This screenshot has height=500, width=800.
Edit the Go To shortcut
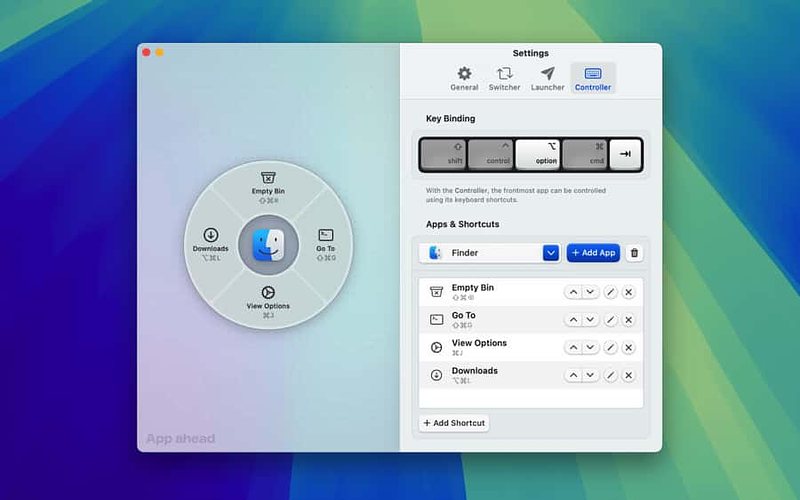(x=610, y=320)
